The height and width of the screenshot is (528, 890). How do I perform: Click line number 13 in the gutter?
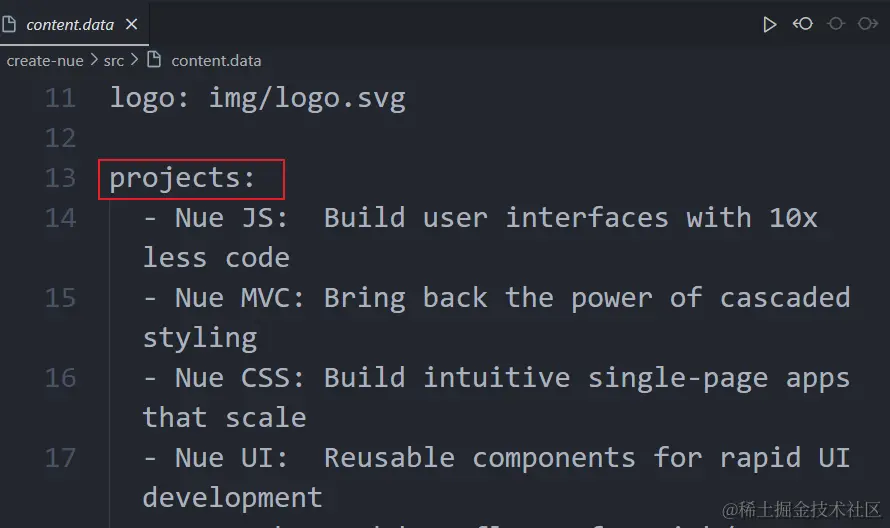click(x=60, y=178)
